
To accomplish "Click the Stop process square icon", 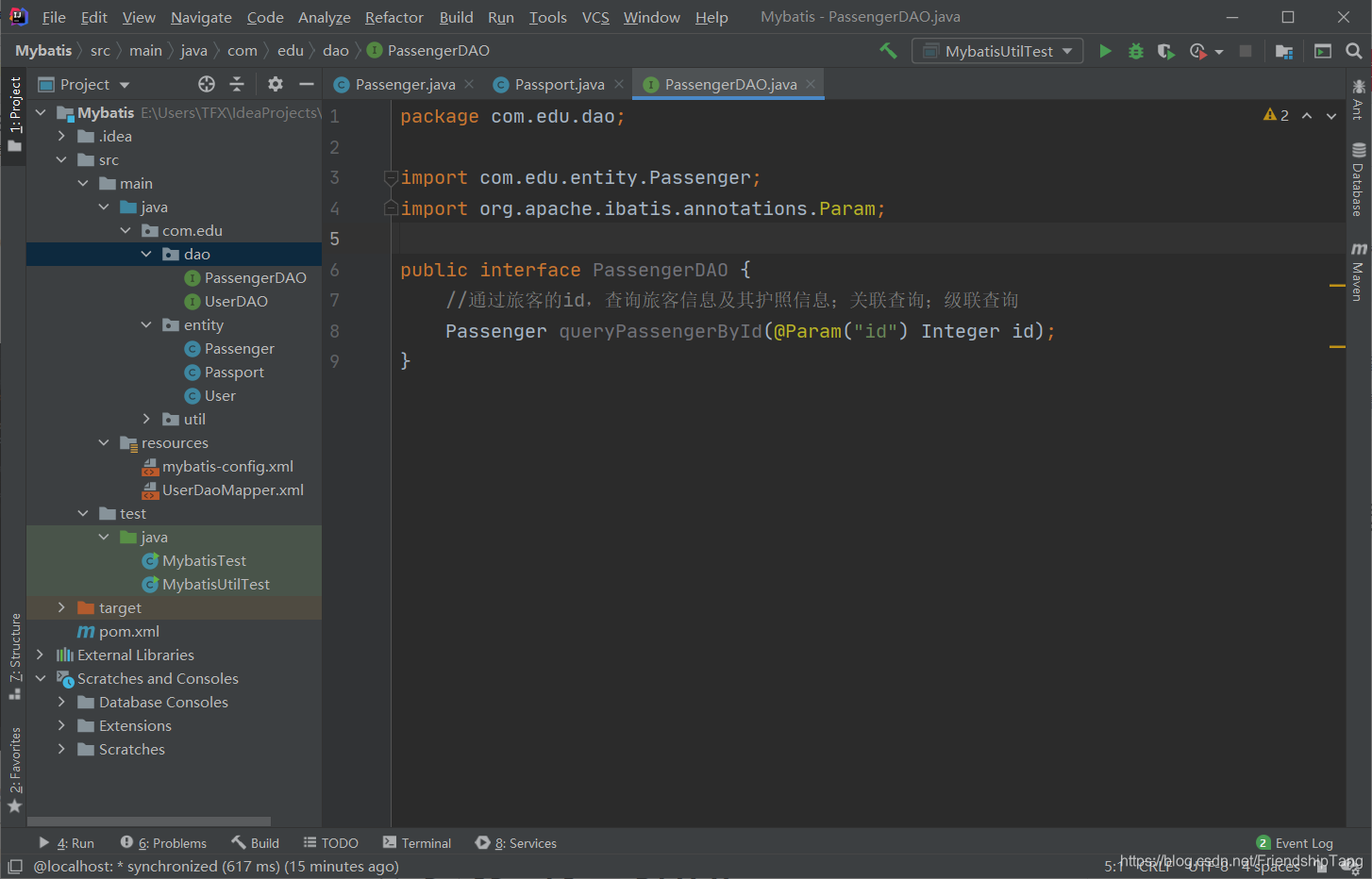I will click(1246, 51).
